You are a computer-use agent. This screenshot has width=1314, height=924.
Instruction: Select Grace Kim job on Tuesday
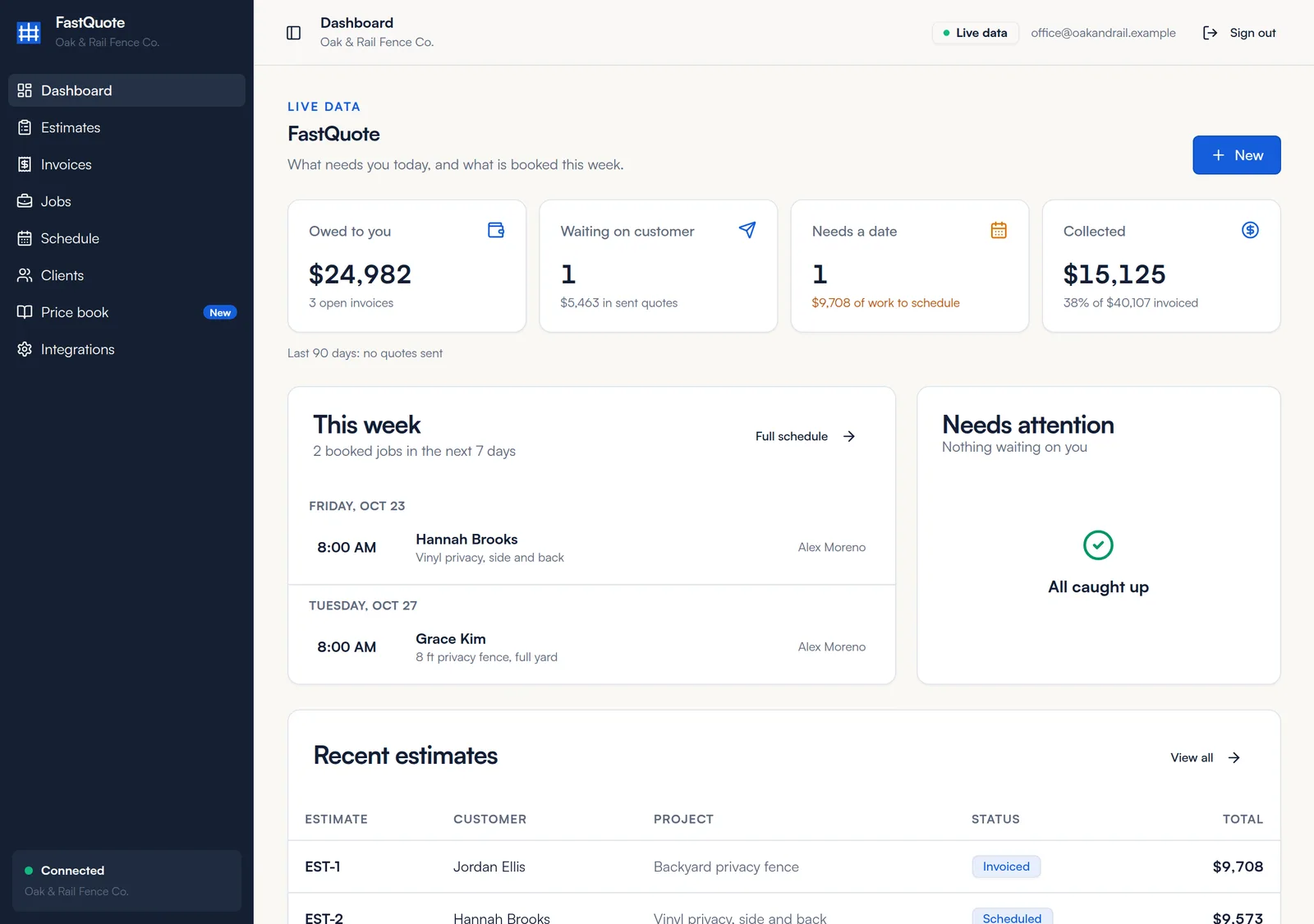(591, 647)
